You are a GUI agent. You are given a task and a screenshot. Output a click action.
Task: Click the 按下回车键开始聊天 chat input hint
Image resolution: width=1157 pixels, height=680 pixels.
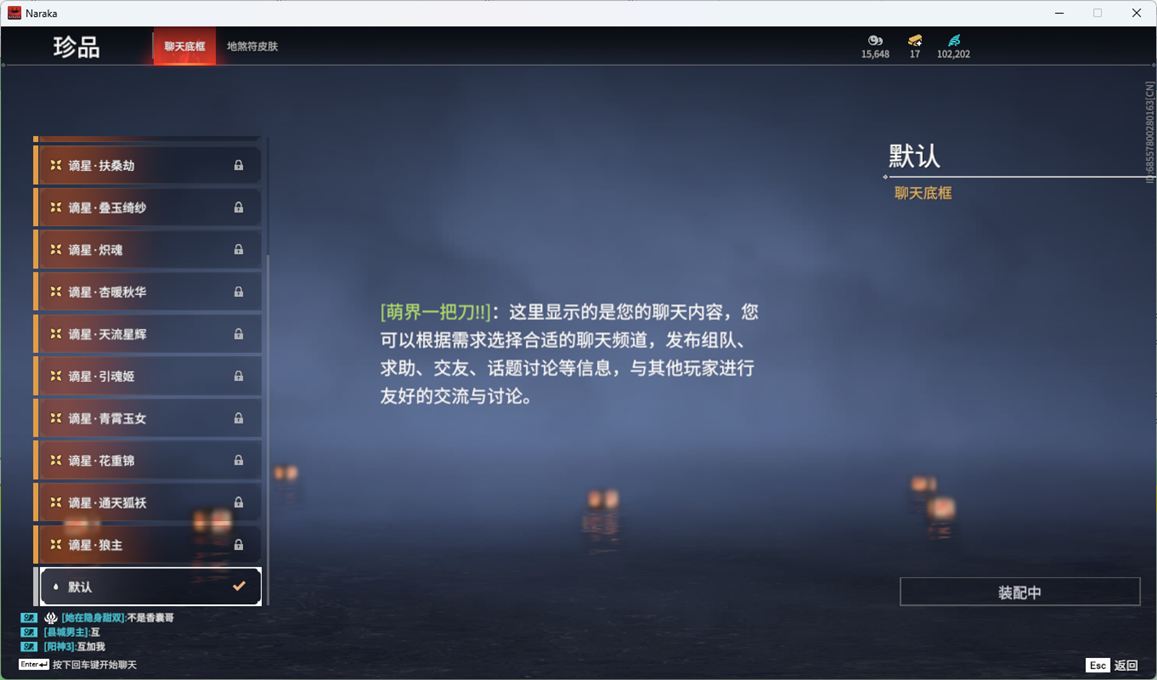94,665
